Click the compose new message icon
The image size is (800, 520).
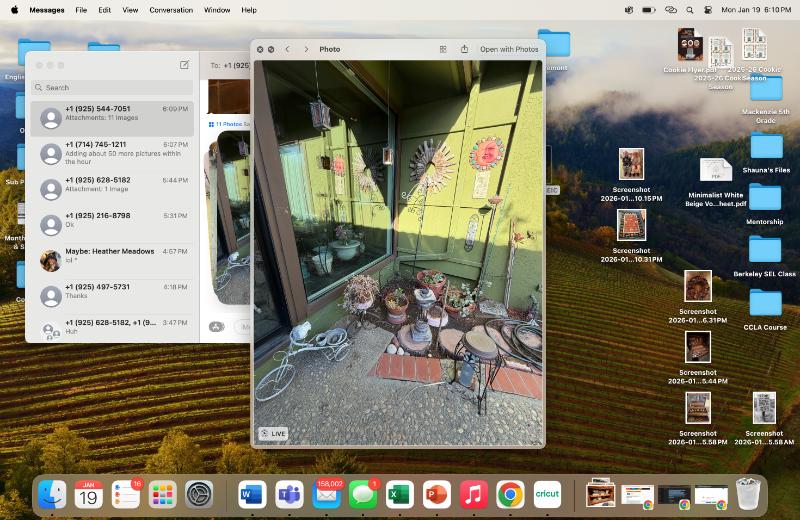coord(184,65)
